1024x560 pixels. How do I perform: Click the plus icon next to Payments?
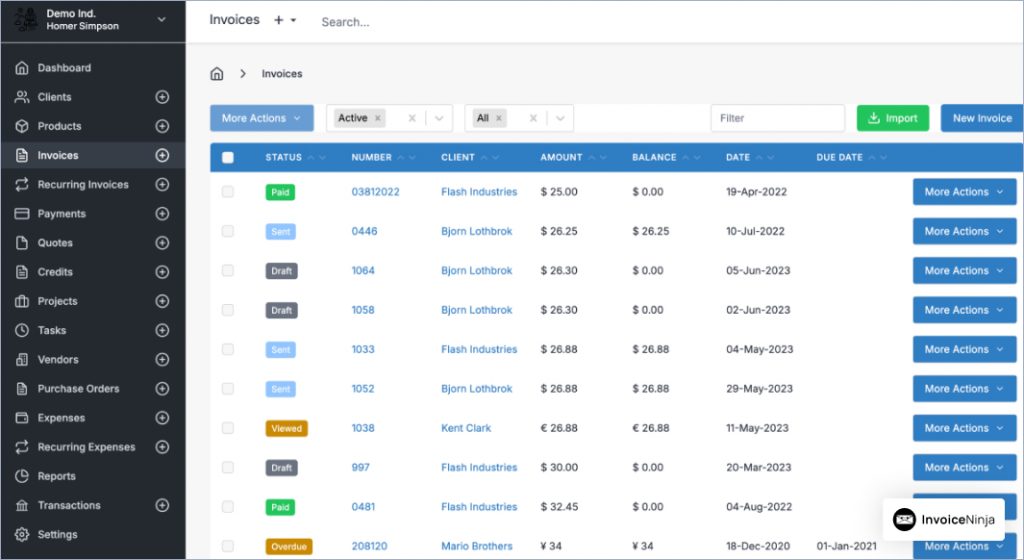[162, 214]
